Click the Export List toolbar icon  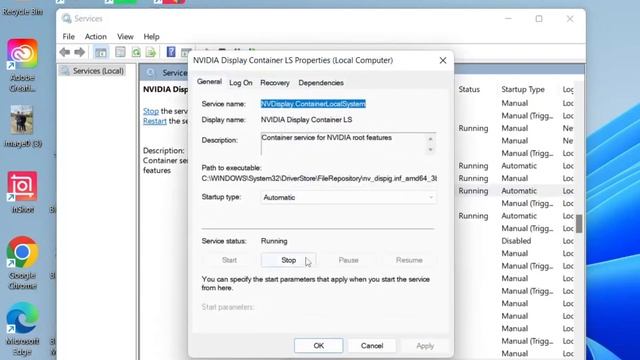click(151, 52)
